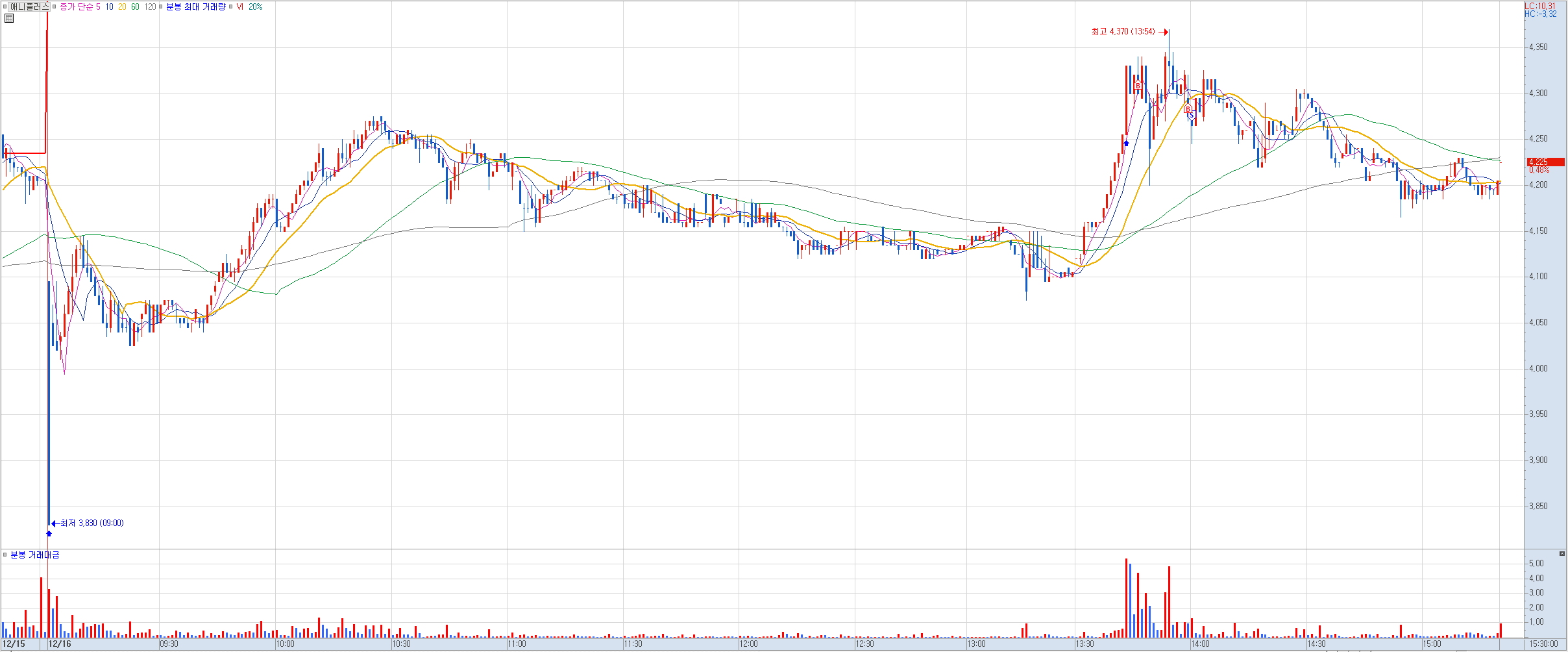Click the 5.00 volume axis label
Screen dimensions: 1568x652
(1536, 563)
